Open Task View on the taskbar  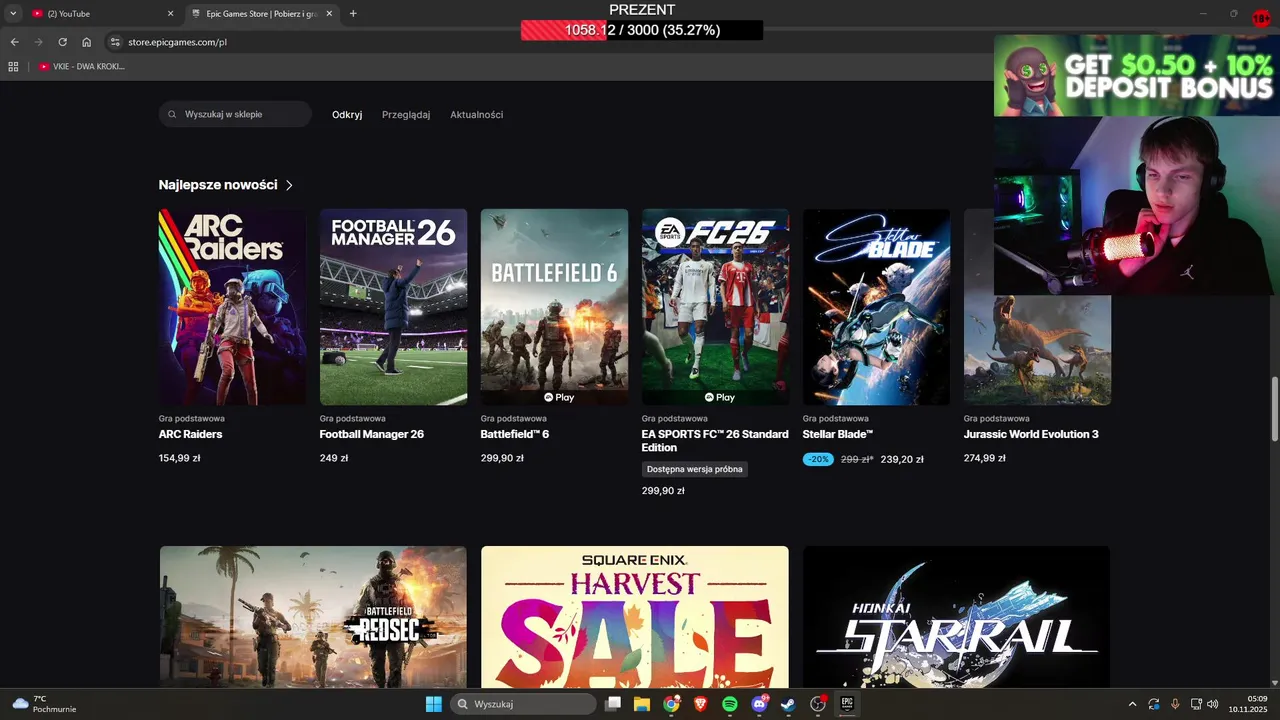click(613, 704)
